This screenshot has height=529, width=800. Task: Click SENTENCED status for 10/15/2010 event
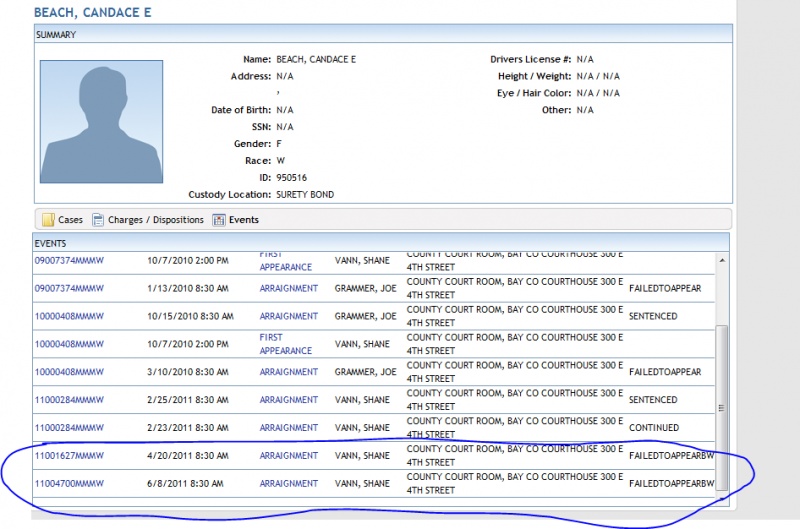click(653, 316)
